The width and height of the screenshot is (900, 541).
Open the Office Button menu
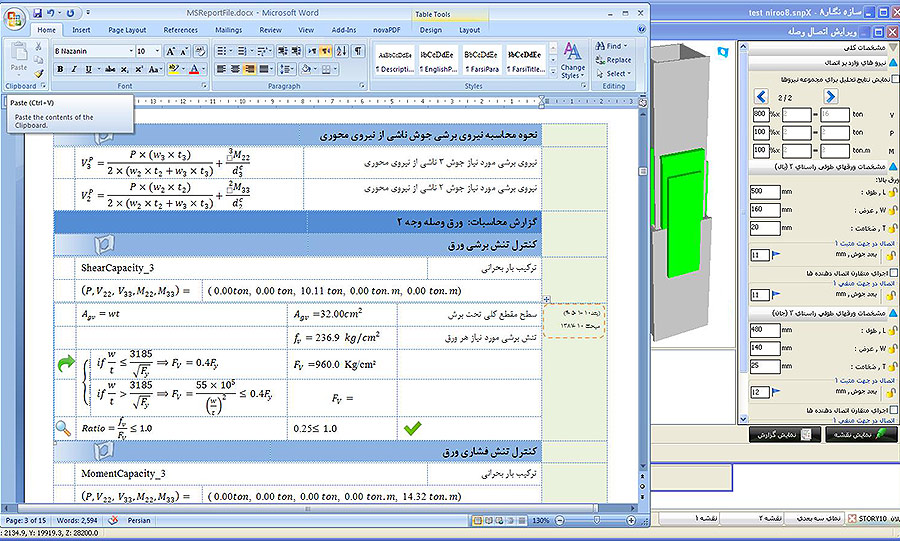pyautogui.click(x=15, y=17)
